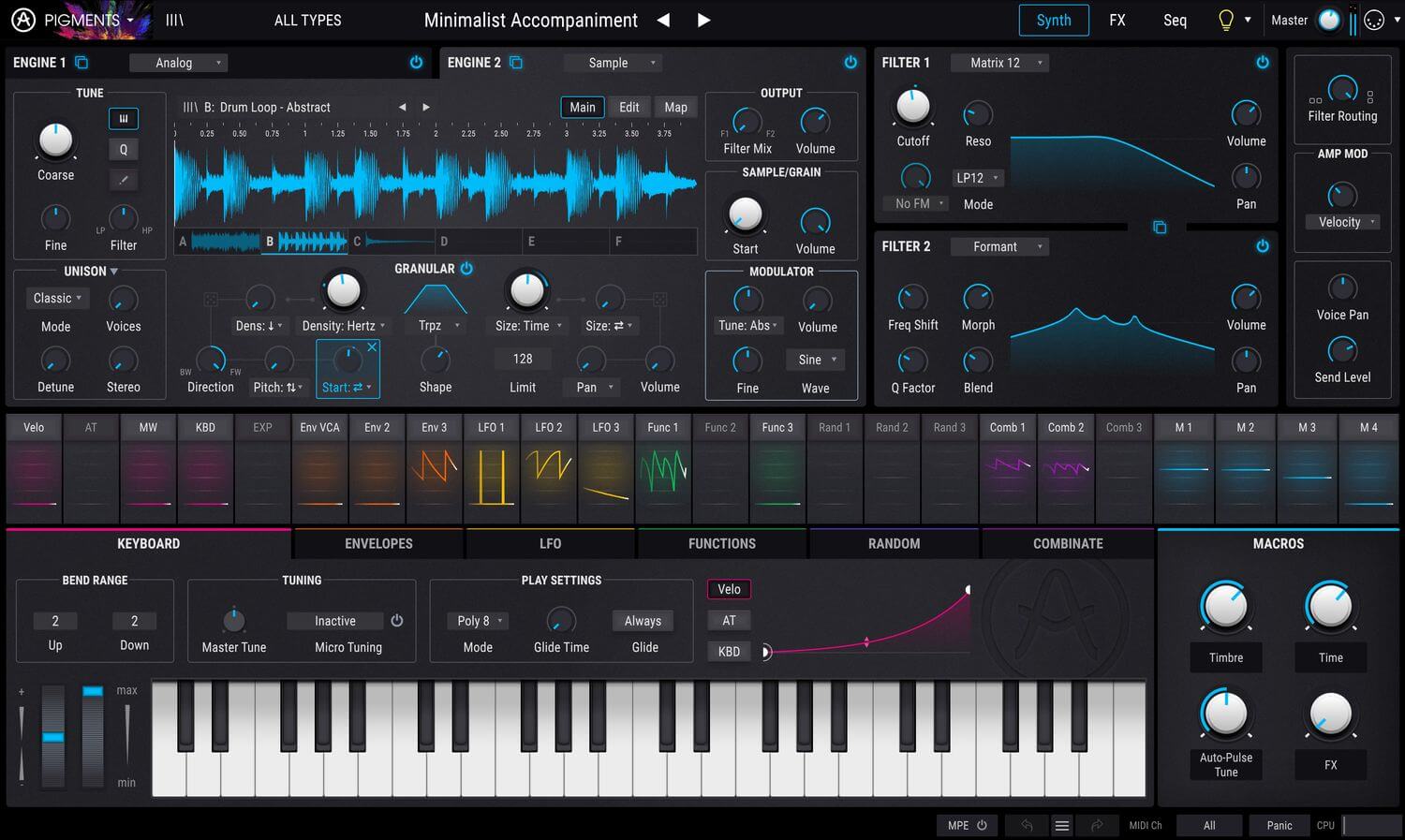Open the Matrix 12 filter model dropdown
The height and width of the screenshot is (840, 1405).
pyautogui.click(x=999, y=62)
